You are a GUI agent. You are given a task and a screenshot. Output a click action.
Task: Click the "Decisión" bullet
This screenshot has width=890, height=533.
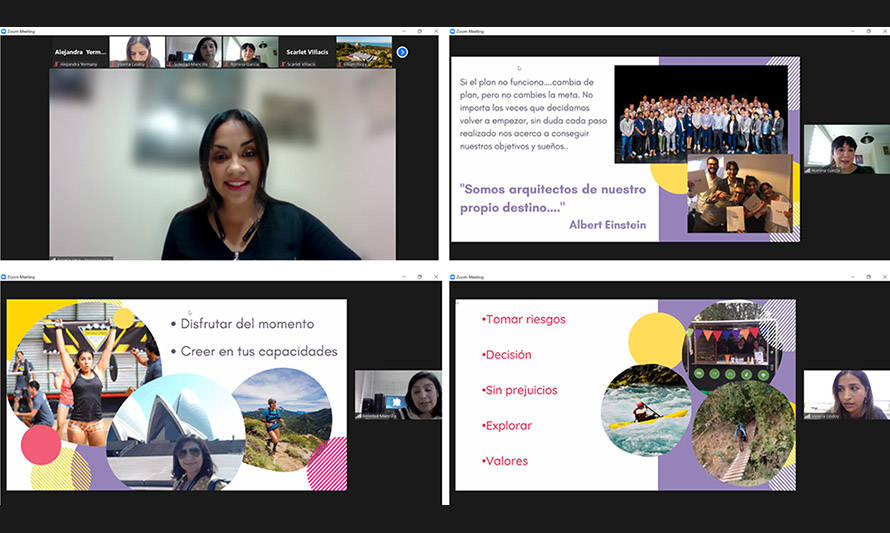pyautogui.click(x=506, y=355)
